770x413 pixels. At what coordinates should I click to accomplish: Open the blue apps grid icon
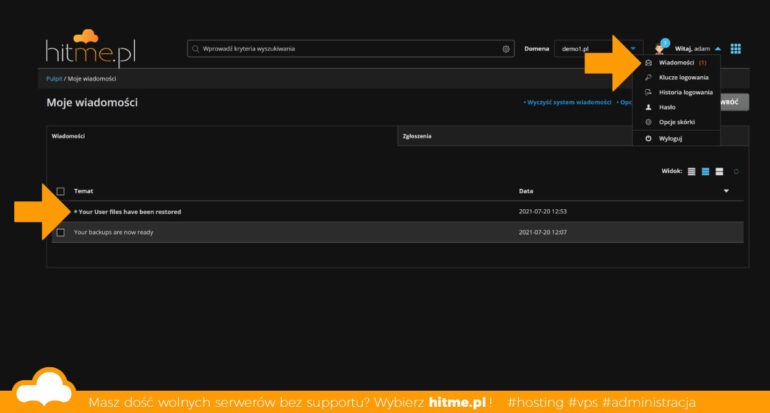pos(736,49)
